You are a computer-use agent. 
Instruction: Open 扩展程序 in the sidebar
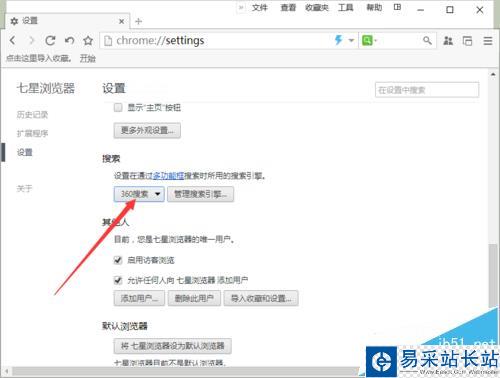pos(32,134)
